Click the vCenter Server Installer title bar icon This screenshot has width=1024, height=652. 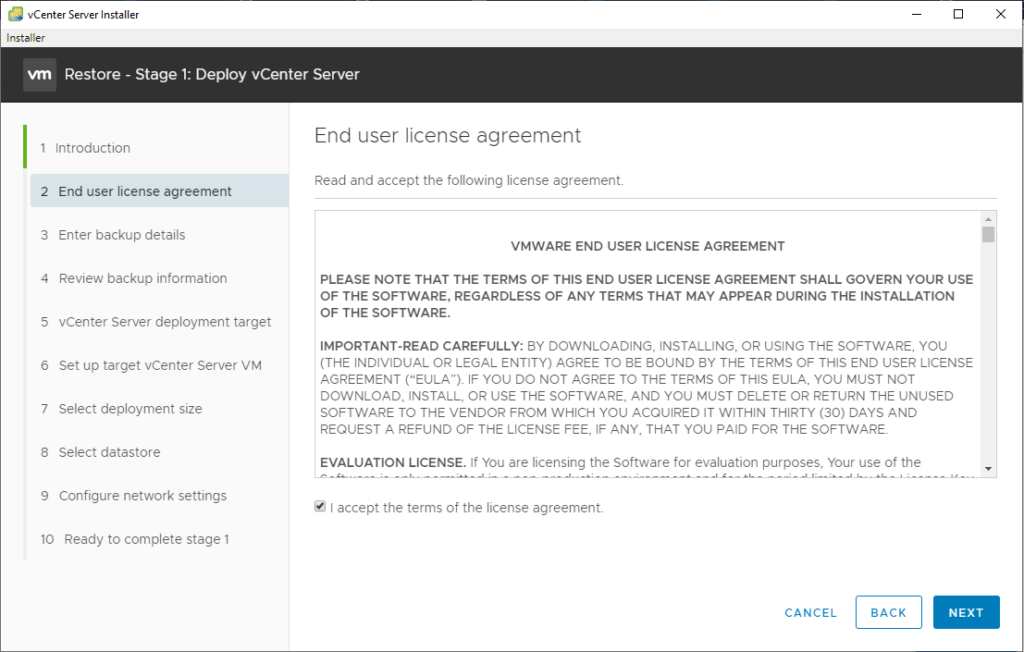15,14
